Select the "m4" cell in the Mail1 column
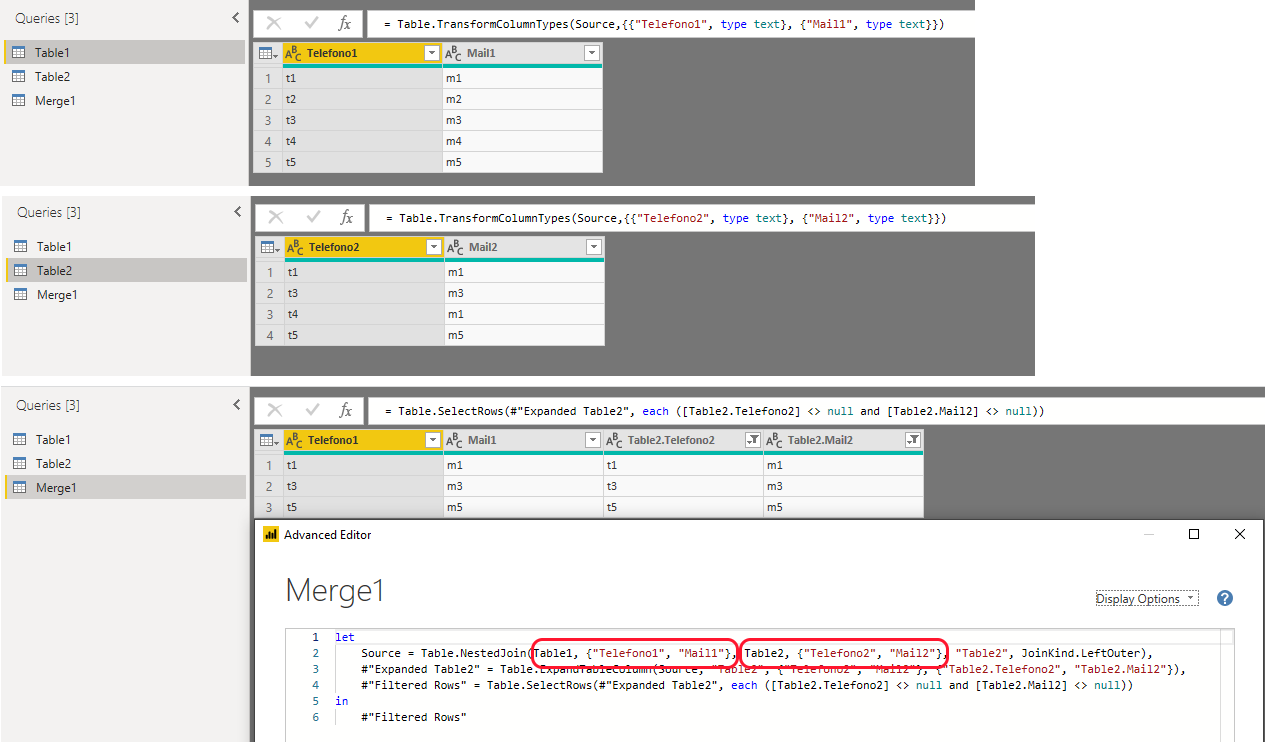Screen dimensions: 1269x752 click(x=522, y=141)
